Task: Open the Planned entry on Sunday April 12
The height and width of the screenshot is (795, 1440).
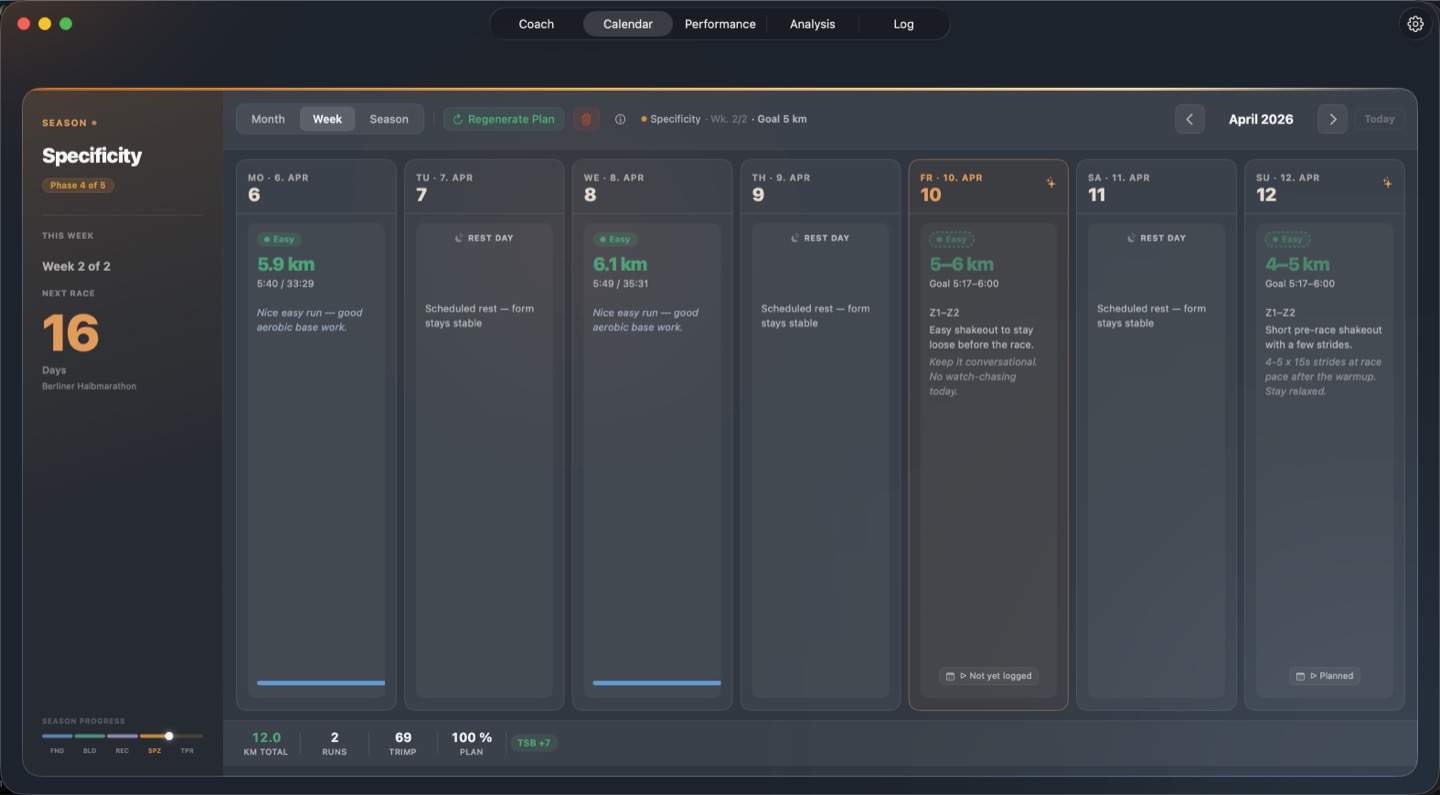Action: [1324, 676]
